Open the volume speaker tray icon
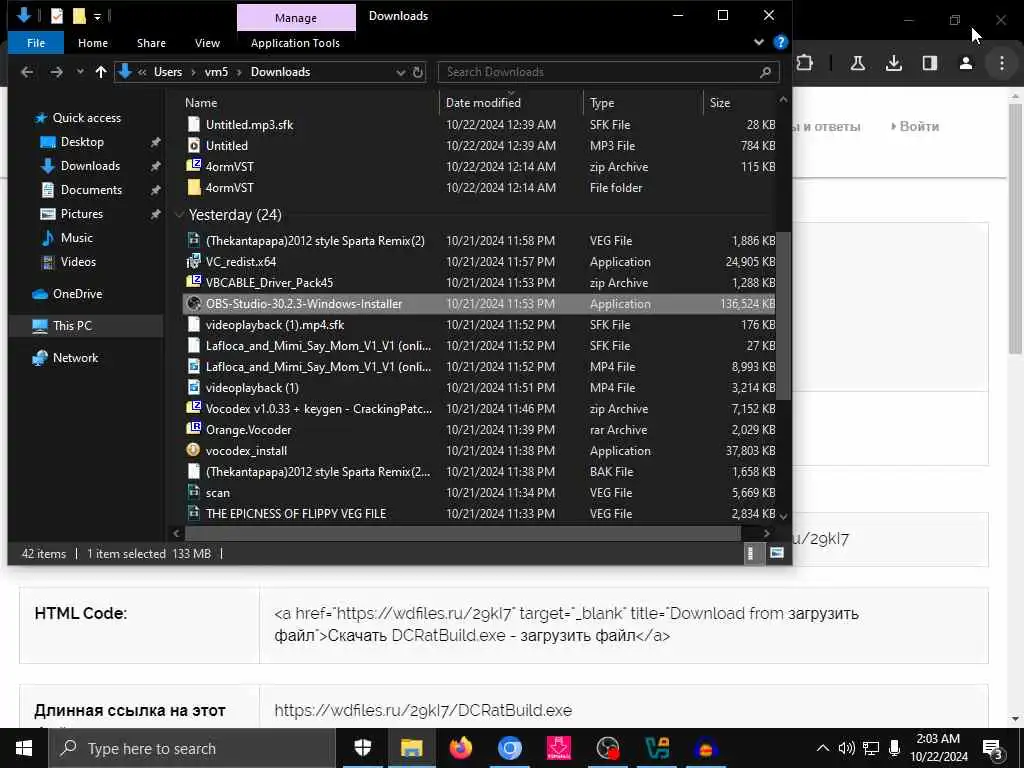 click(x=846, y=748)
